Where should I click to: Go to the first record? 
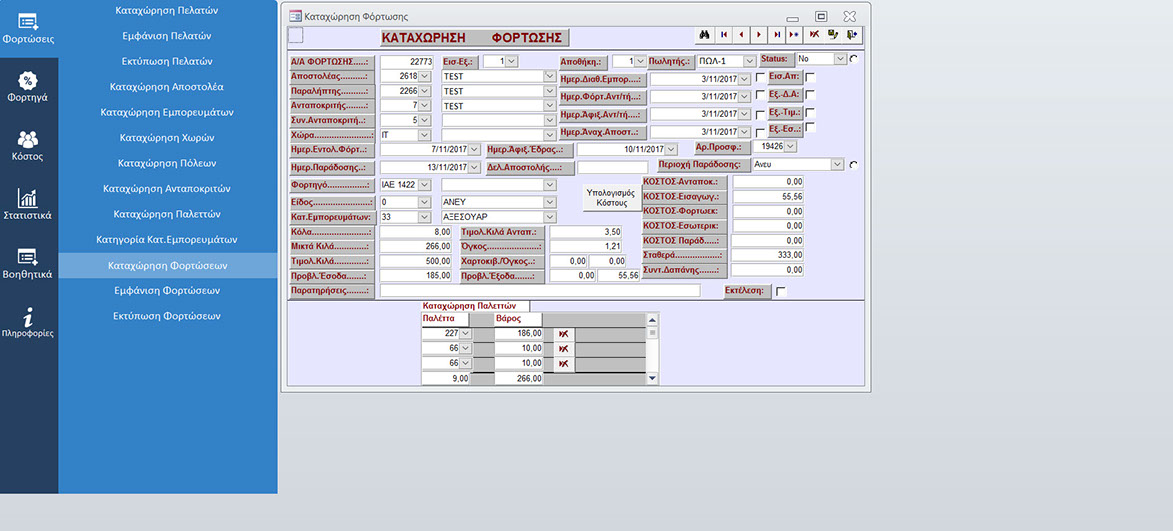coord(724,35)
